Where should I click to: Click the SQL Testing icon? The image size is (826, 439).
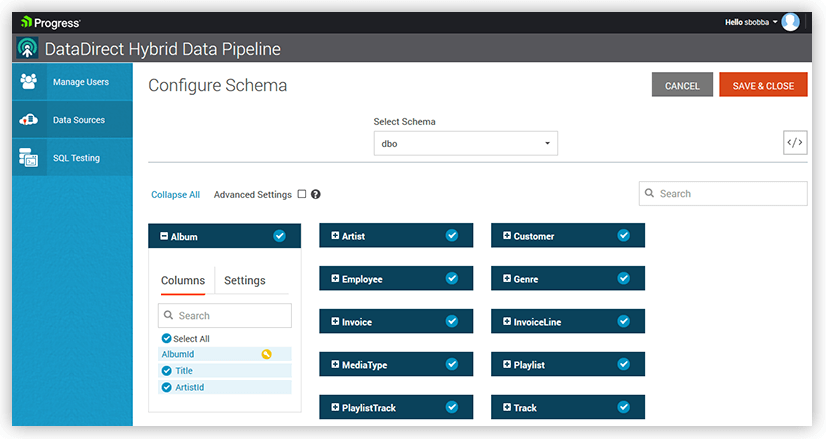[x=29, y=158]
